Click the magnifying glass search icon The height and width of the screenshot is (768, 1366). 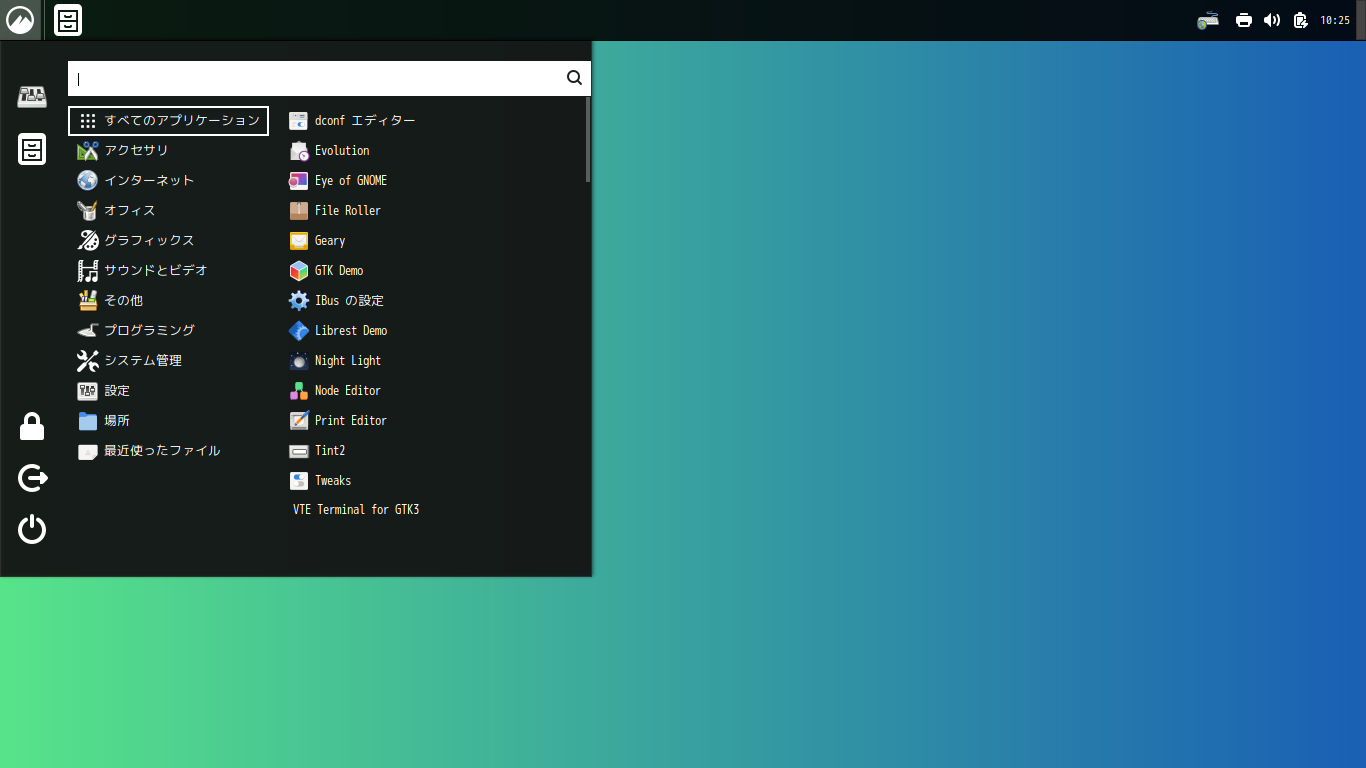[574, 78]
